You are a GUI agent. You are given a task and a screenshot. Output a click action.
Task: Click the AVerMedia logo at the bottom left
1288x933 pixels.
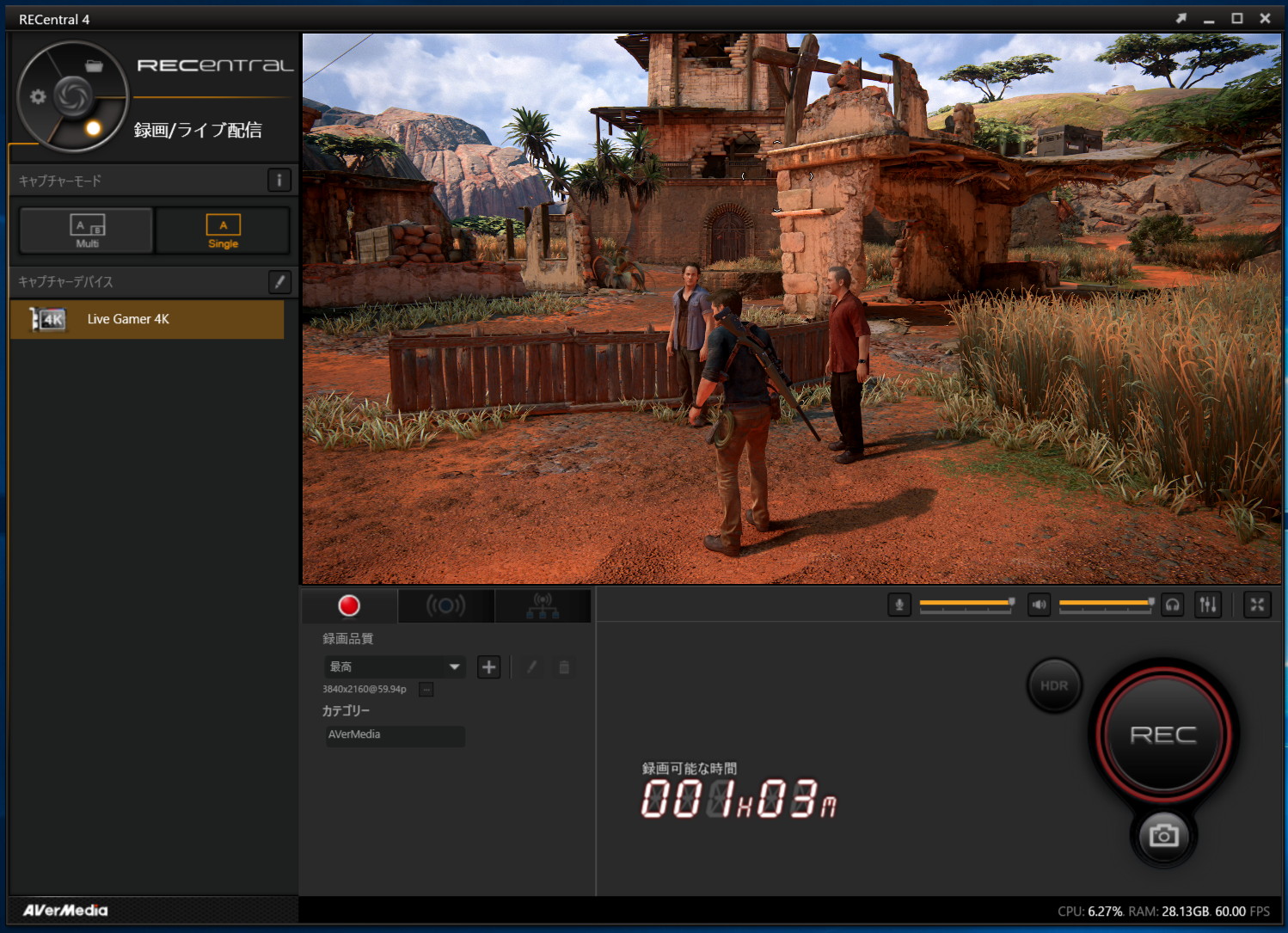[65, 910]
